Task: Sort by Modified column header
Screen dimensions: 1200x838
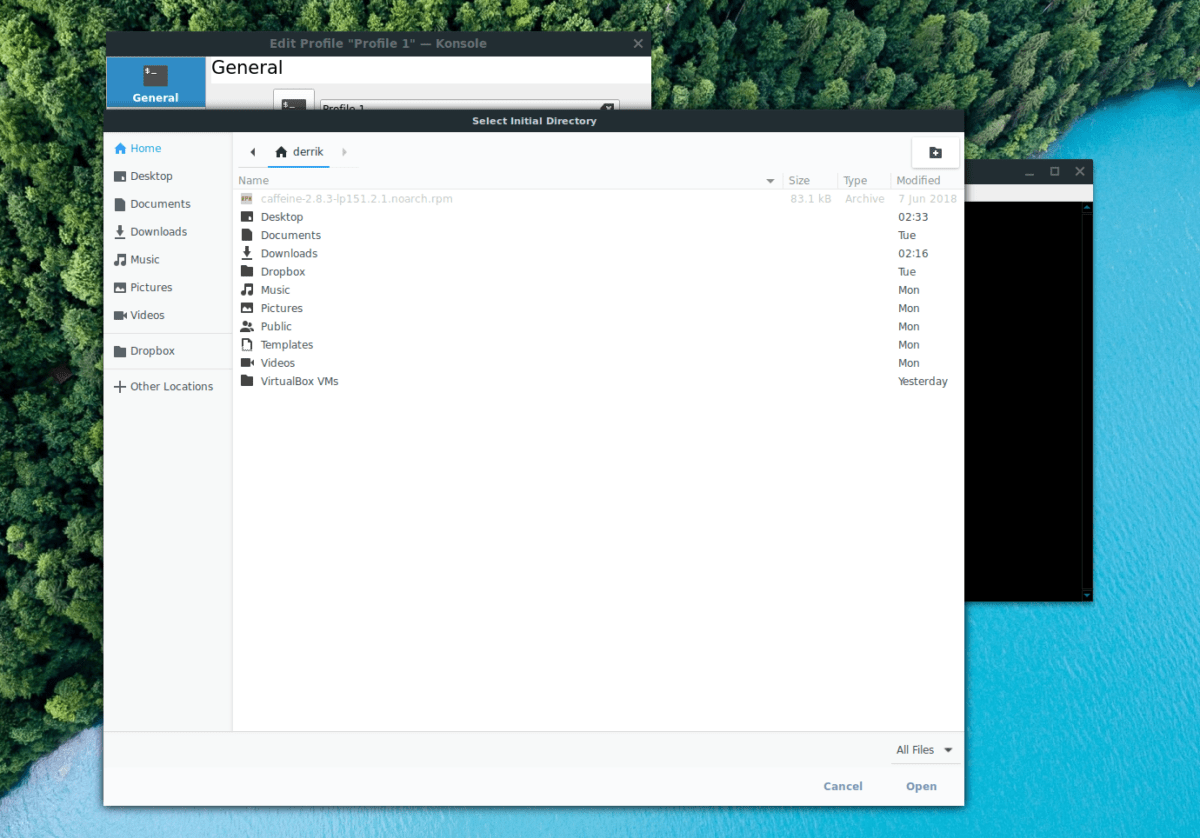Action: [918, 180]
